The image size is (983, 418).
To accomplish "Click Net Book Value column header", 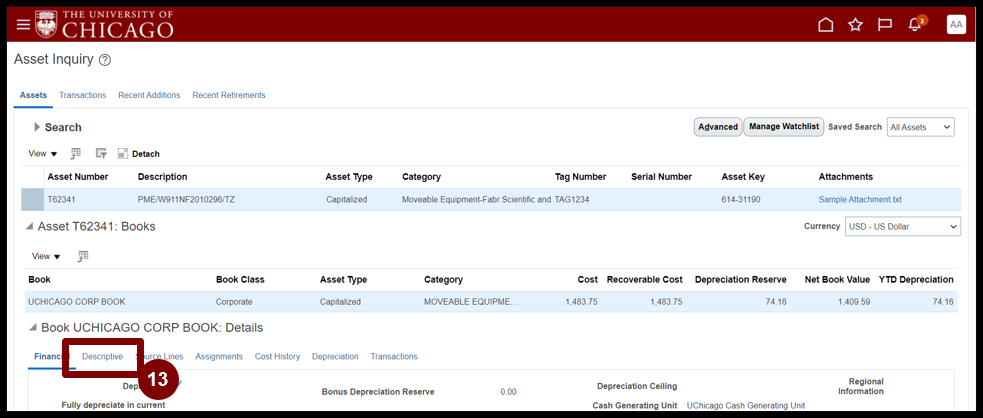I will tap(837, 280).
